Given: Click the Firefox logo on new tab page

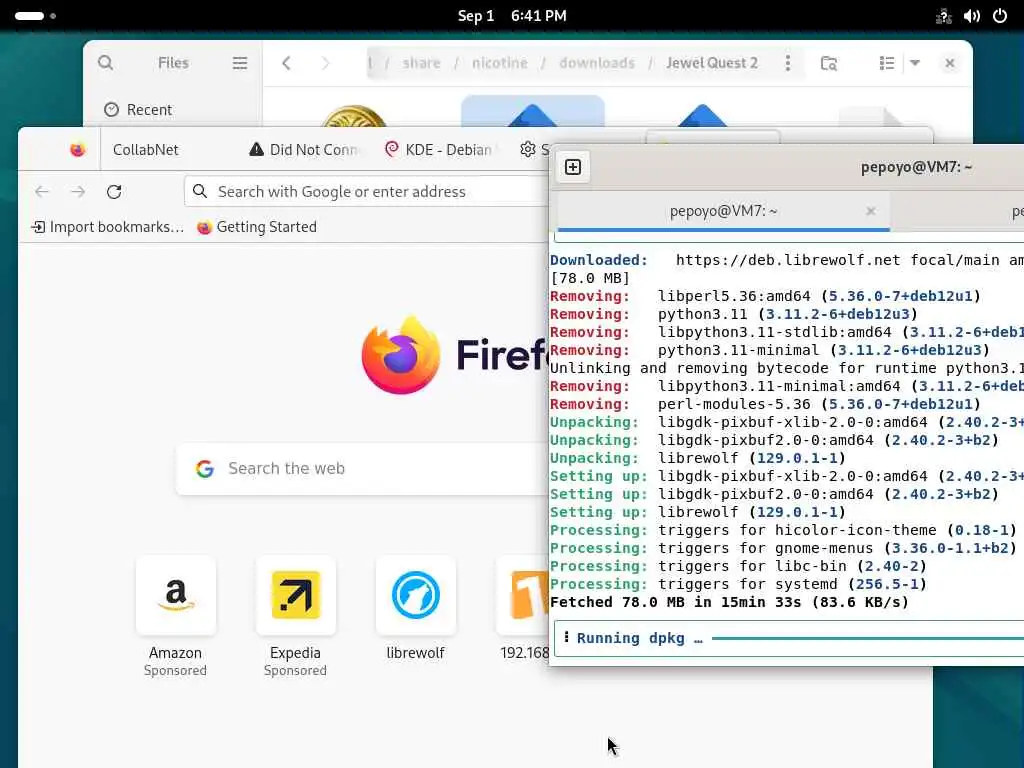Looking at the screenshot, I should 401,355.
